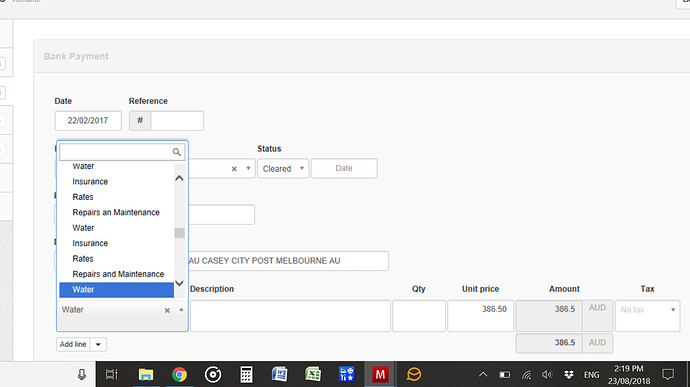Launch Google Chrome from taskbar

click(x=179, y=375)
